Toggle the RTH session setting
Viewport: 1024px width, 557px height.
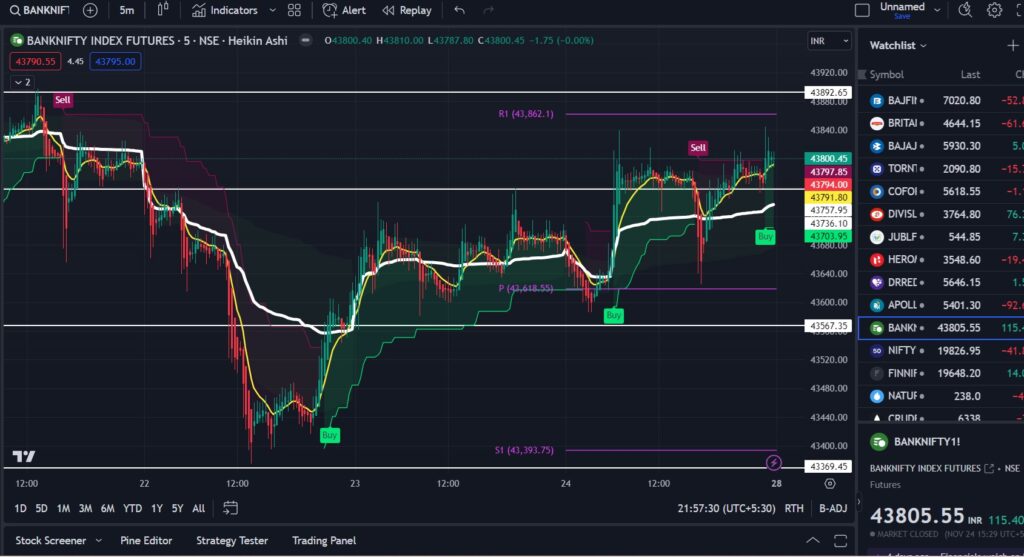pos(793,509)
